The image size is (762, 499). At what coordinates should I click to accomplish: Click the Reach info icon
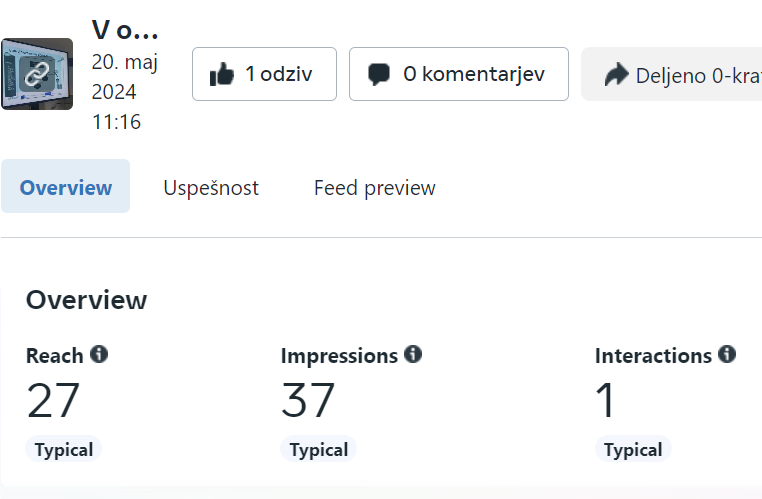pos(99,354)
